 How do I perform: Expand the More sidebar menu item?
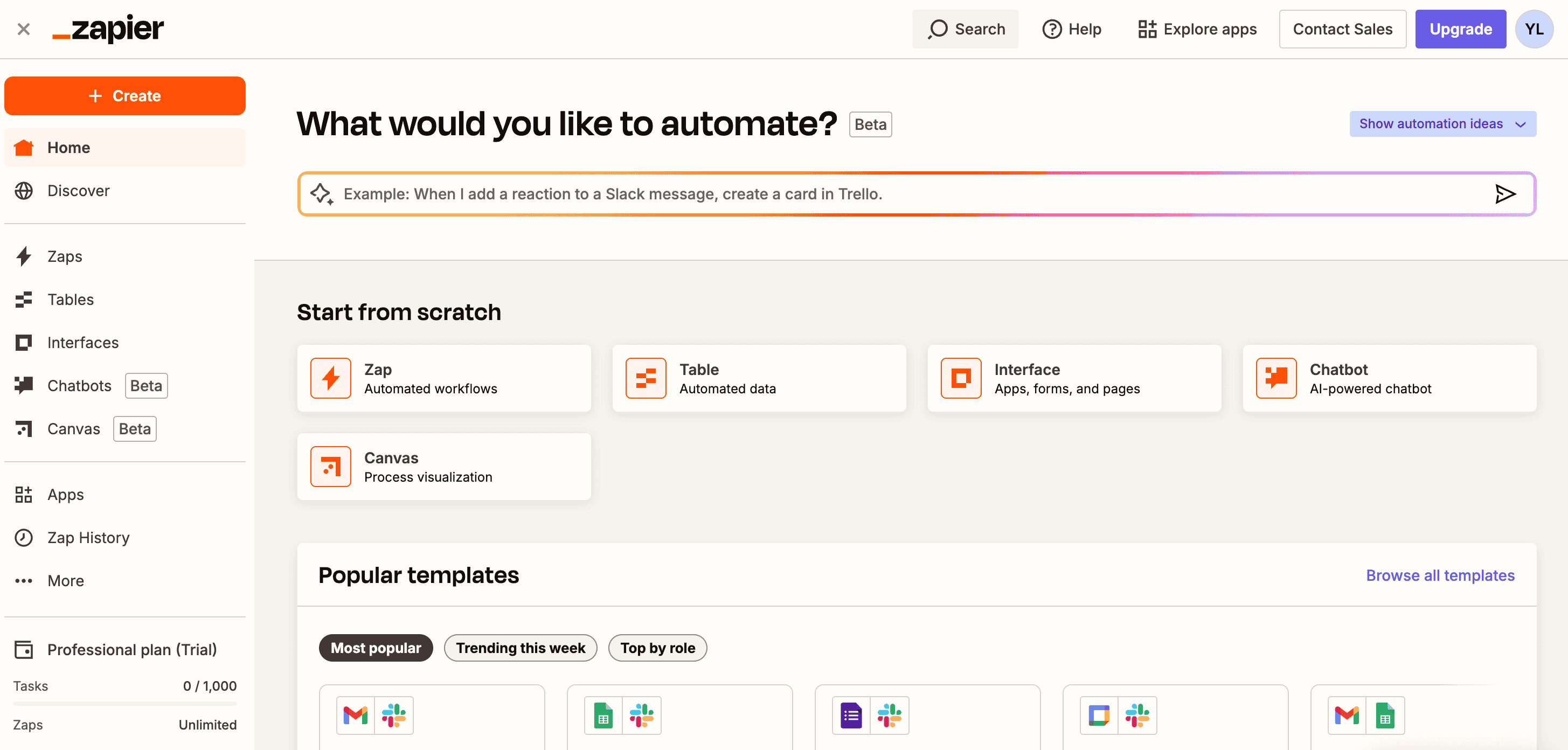click(65, 580)
